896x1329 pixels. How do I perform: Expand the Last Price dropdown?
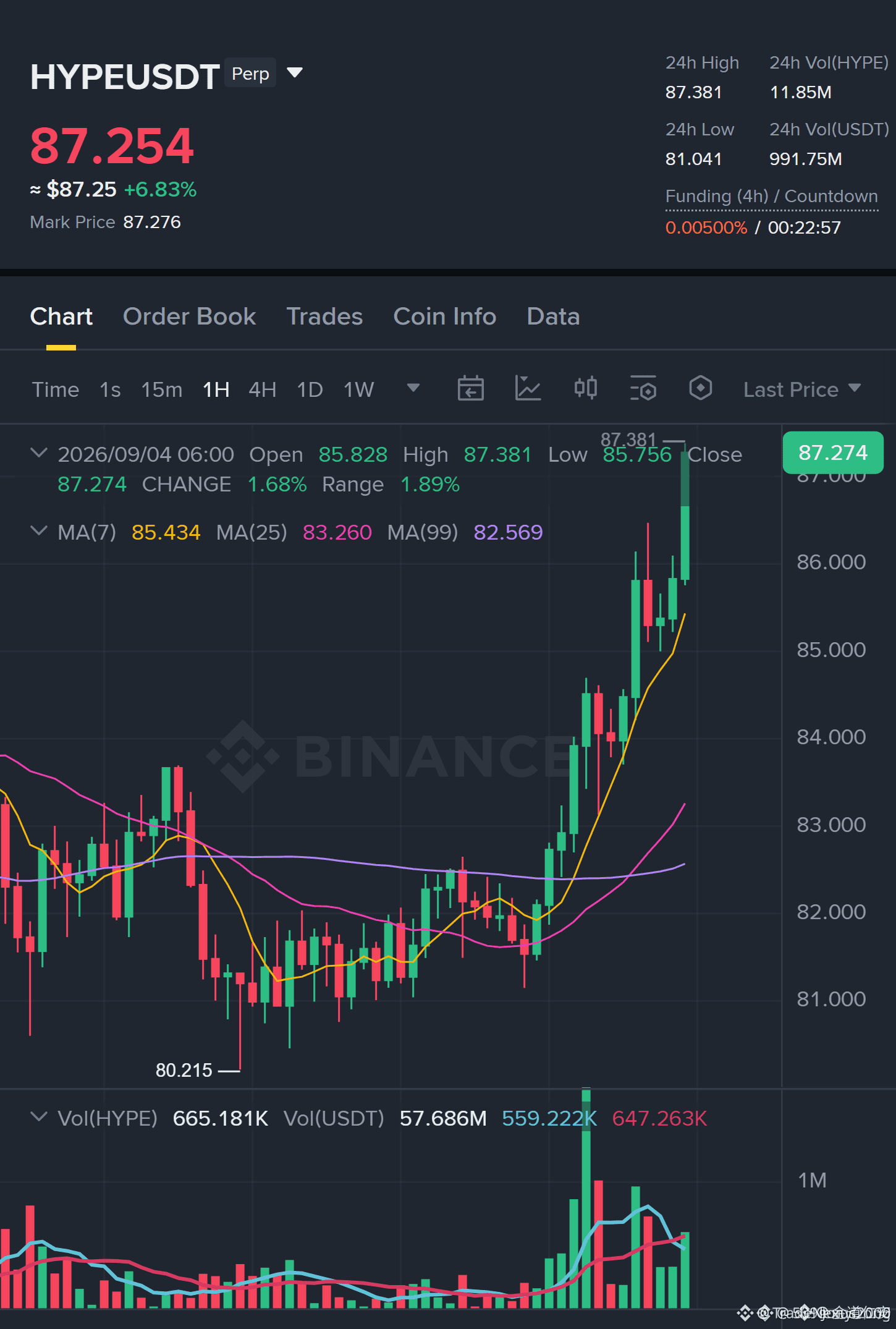(801, 389)
